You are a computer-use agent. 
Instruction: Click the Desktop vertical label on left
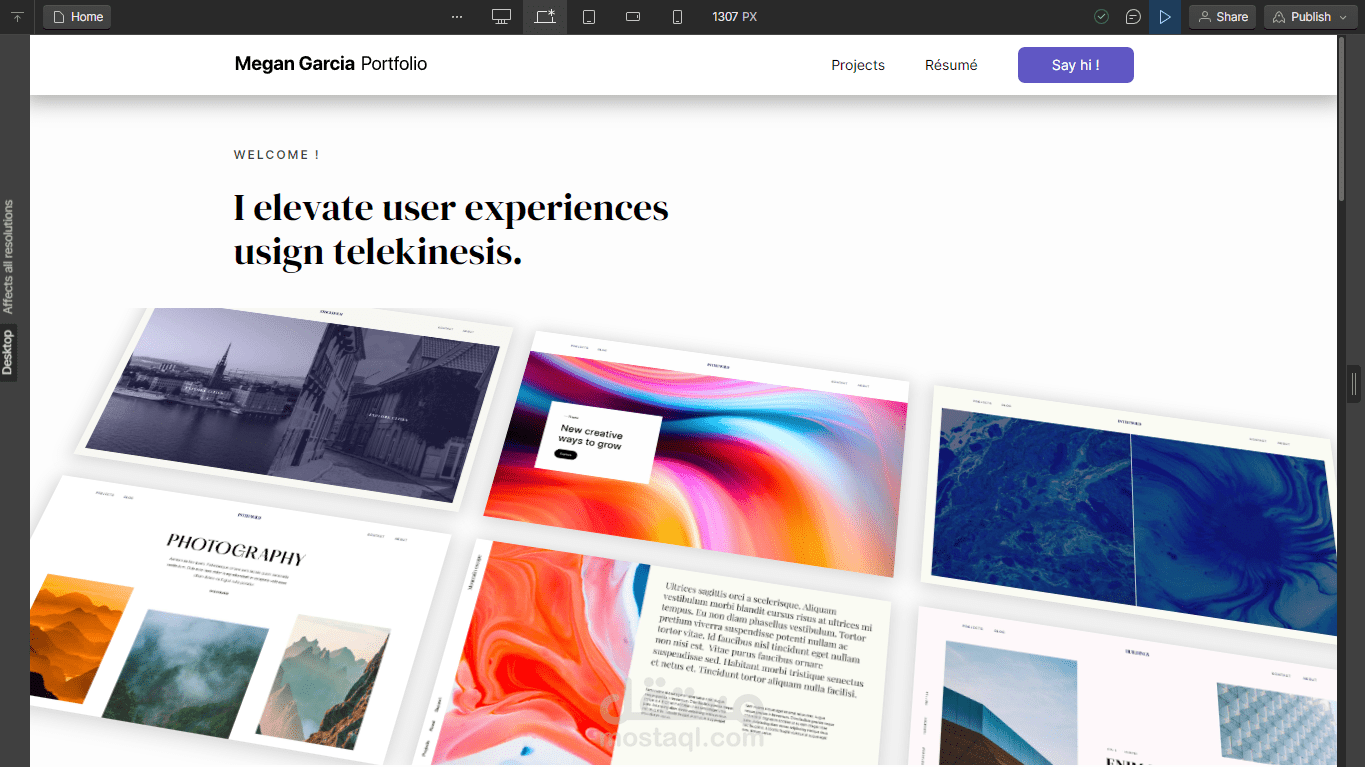8,352
